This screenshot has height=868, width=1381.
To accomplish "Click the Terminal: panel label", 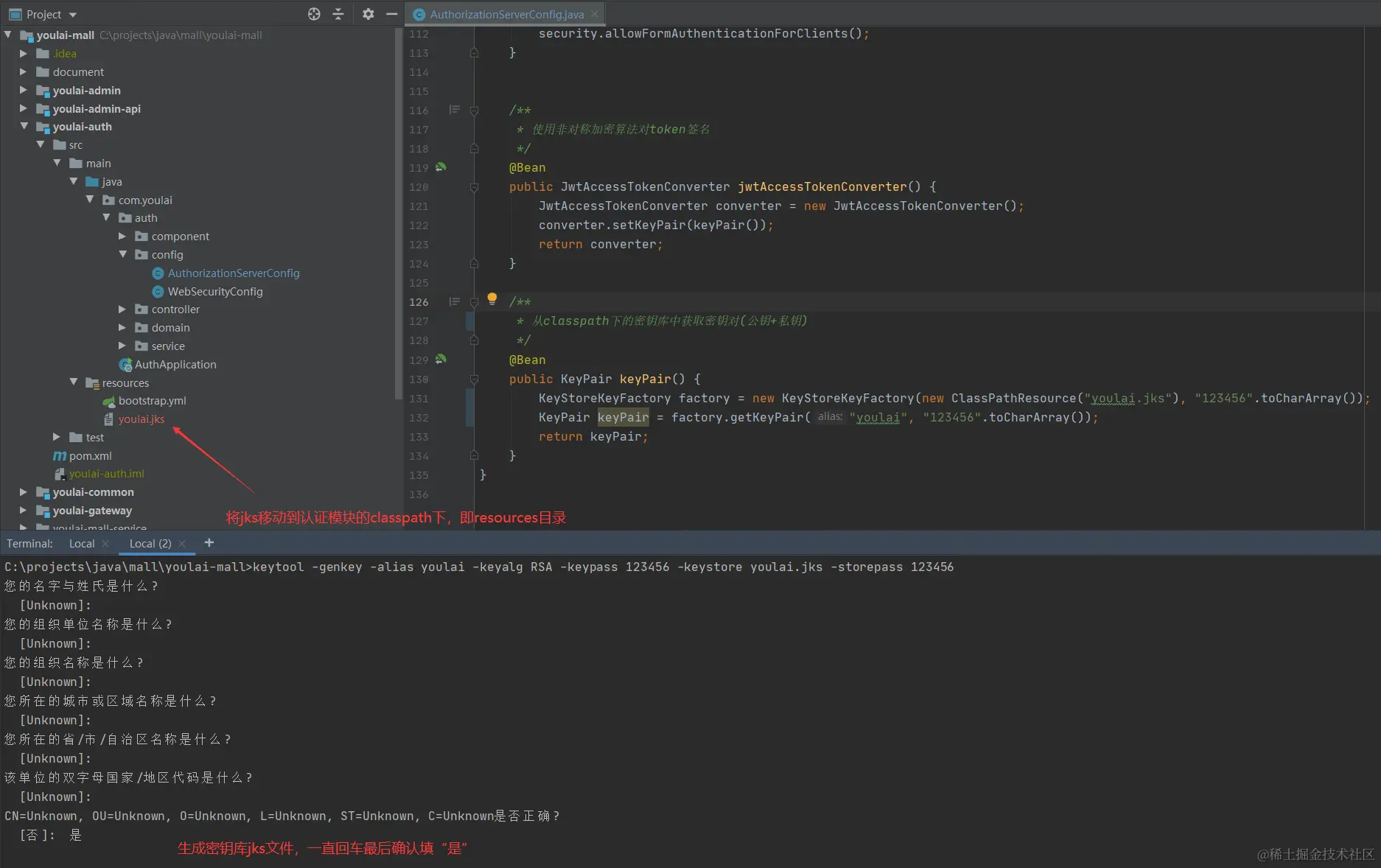I will [29, 543].
